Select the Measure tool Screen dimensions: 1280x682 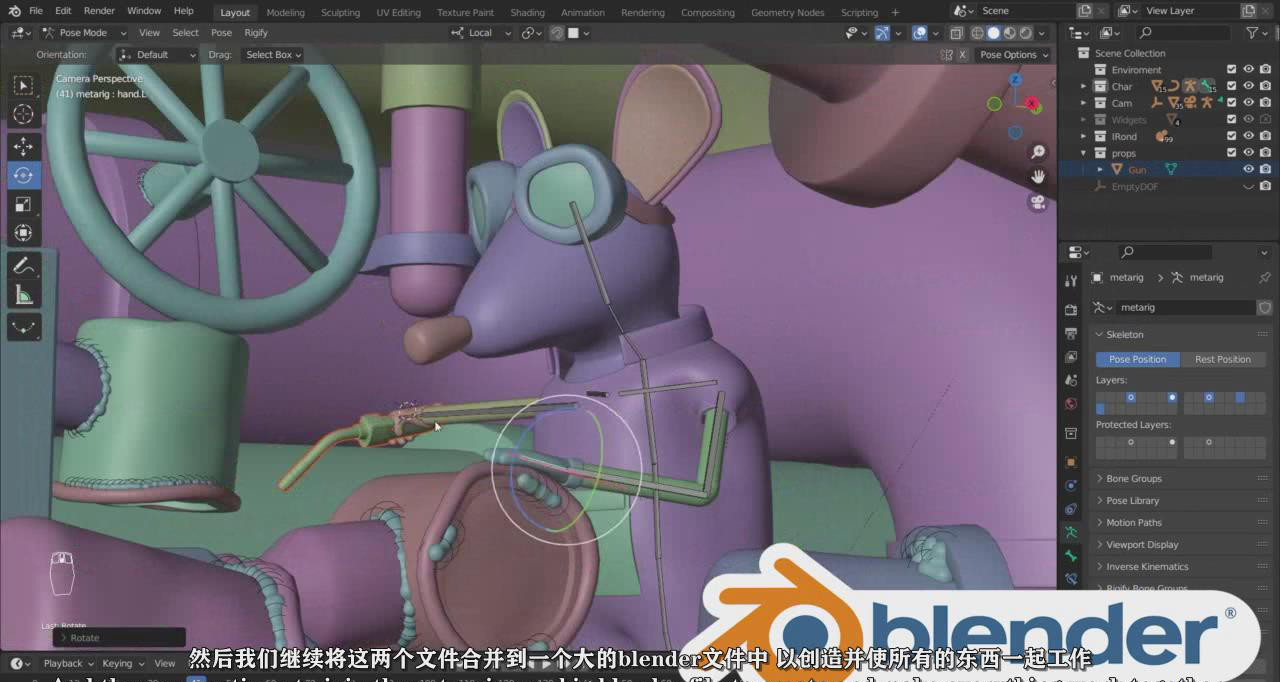(x=24, y=294)
